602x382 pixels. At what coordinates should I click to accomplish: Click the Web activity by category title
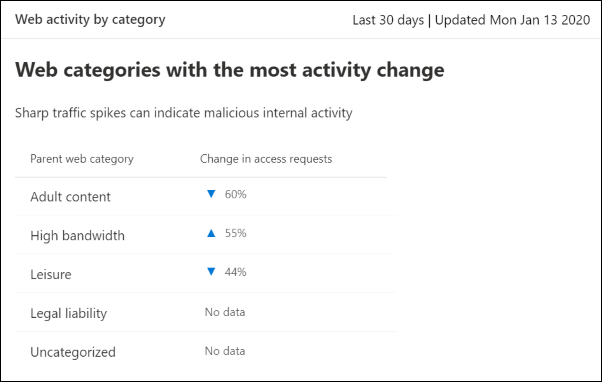click(x=90, y=20)
